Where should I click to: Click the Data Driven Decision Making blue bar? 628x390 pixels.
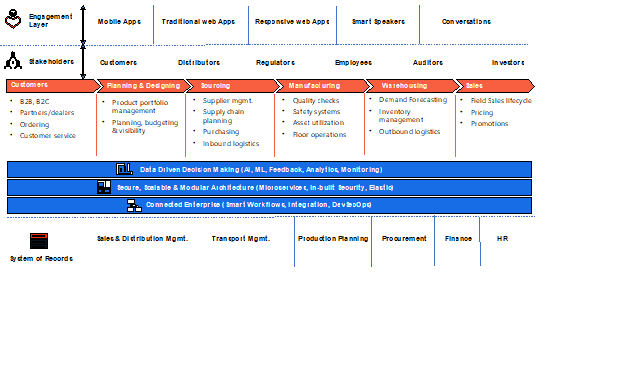(x=270, y=169)
